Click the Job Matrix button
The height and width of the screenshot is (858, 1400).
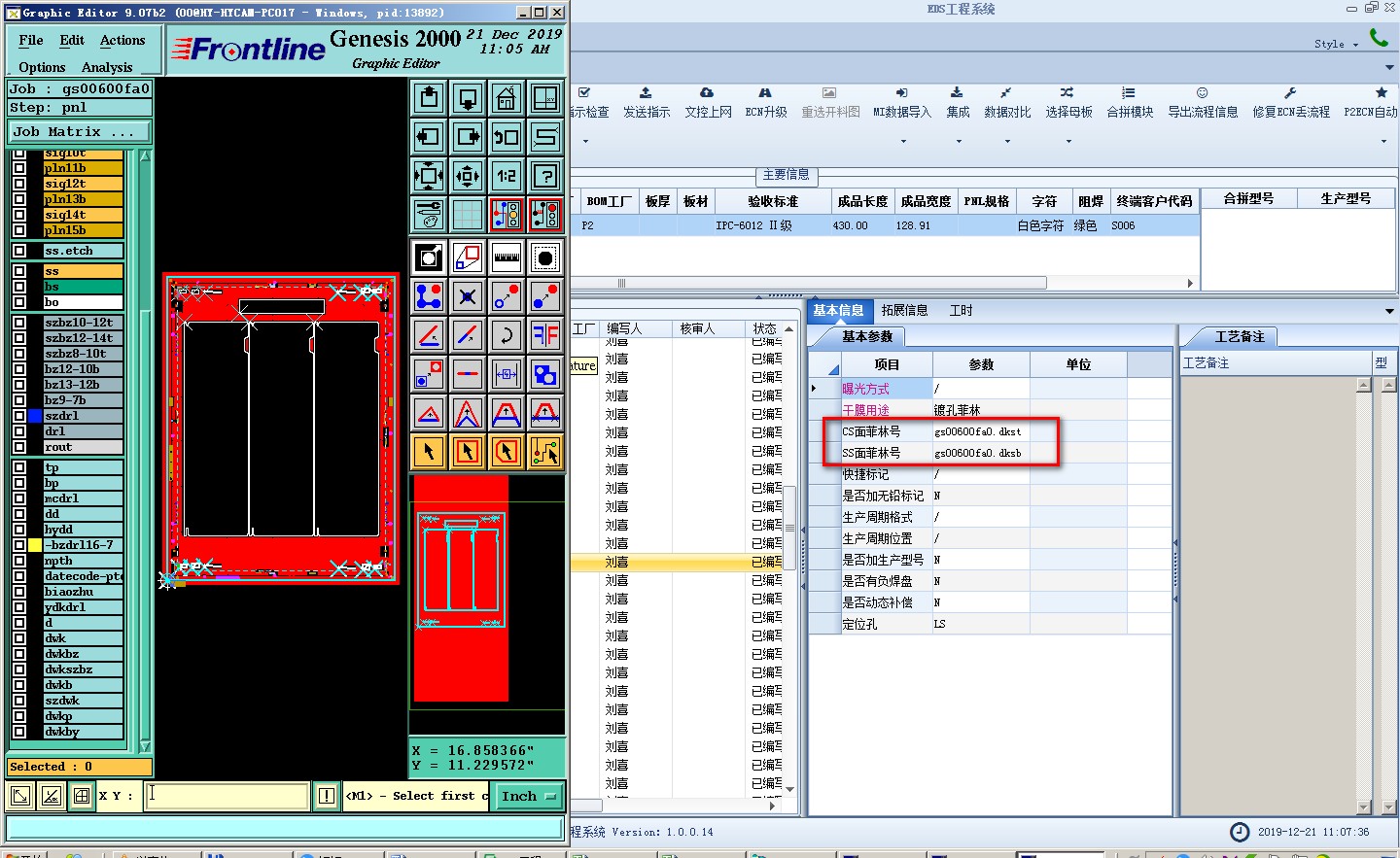coord(80,131)
